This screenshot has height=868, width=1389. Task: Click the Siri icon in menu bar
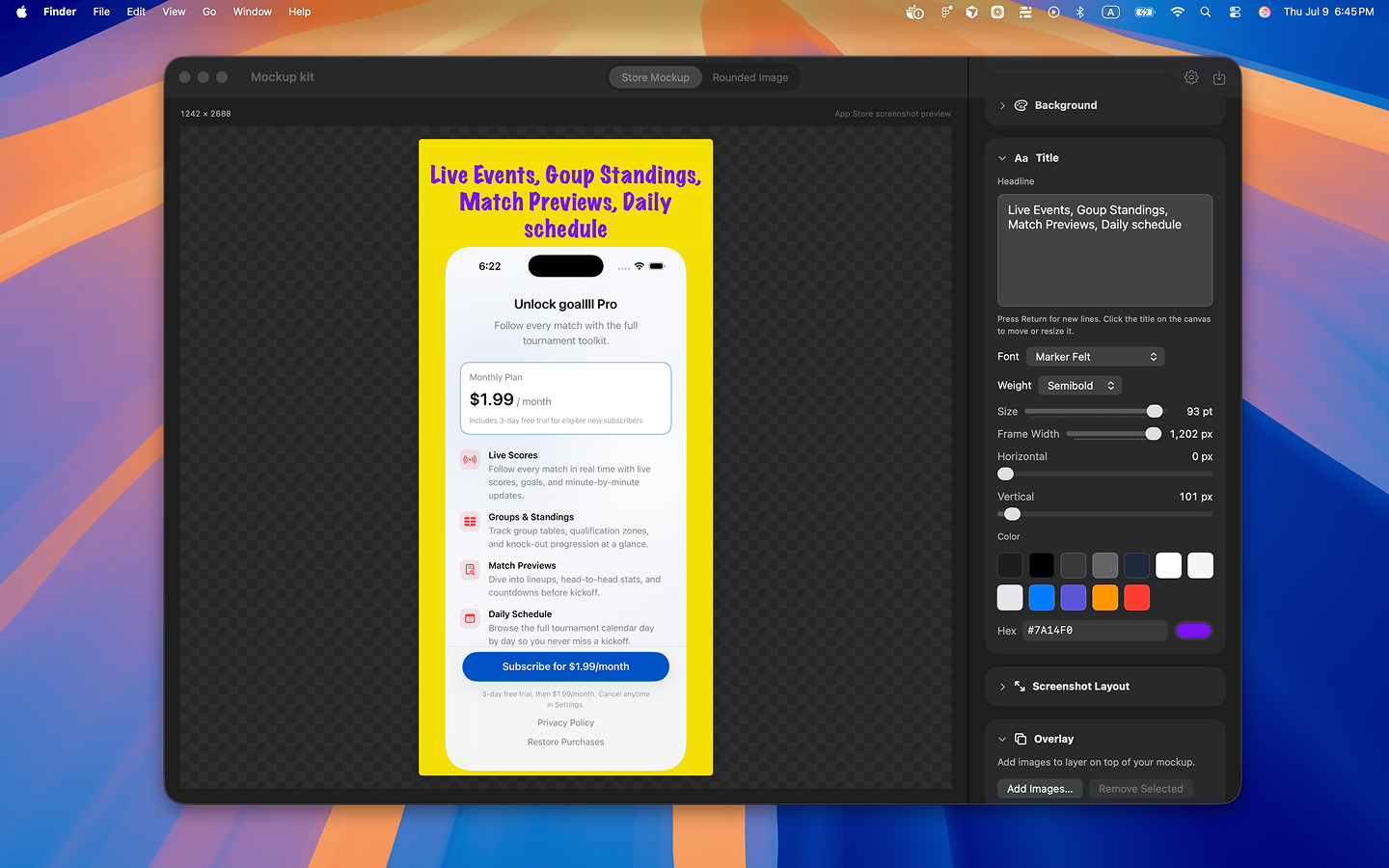pyautogui.click(x=1265, y=12)
